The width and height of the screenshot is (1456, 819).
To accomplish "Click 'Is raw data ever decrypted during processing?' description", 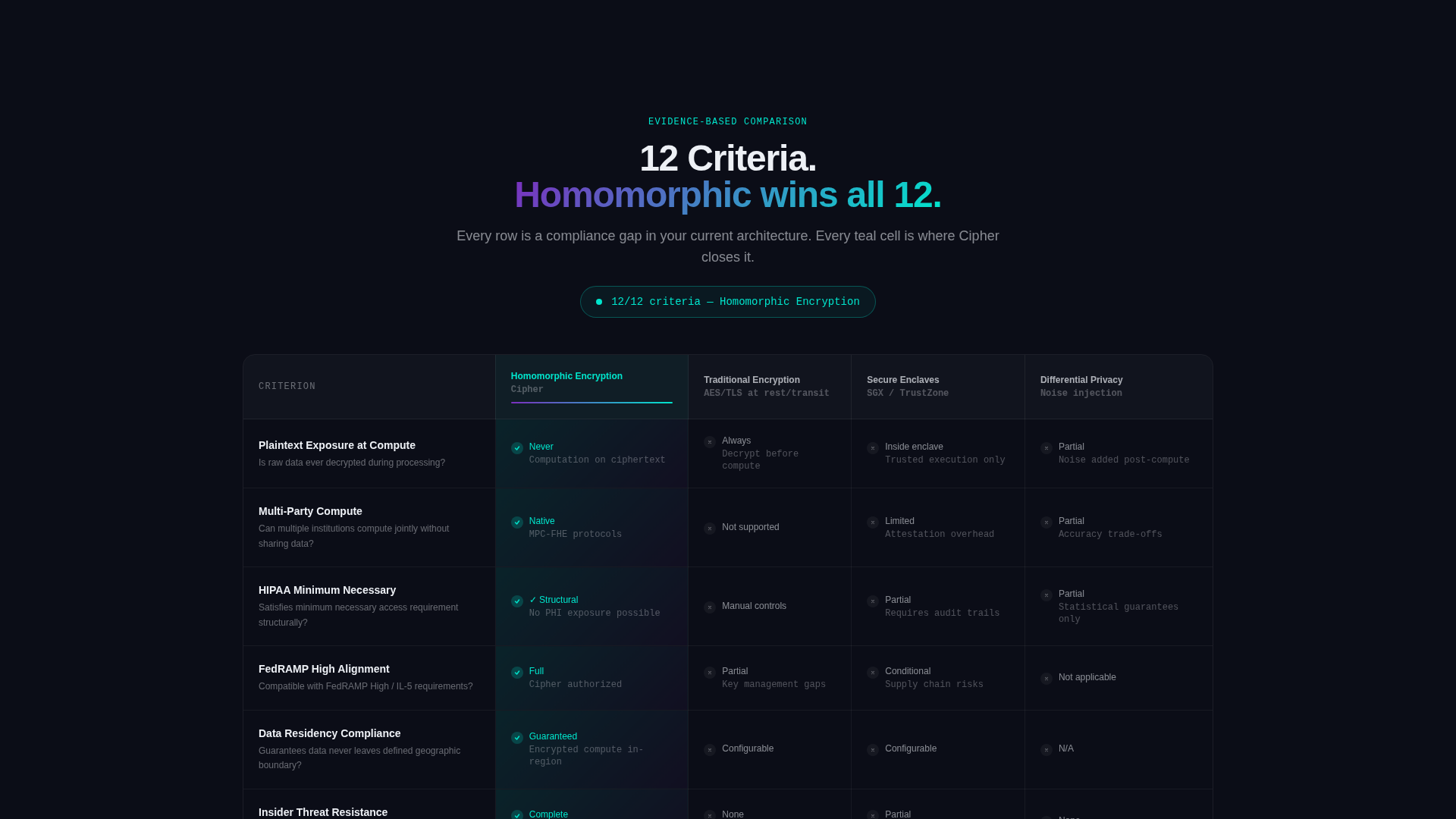I will pyautogui.click(x=352, y=463).
